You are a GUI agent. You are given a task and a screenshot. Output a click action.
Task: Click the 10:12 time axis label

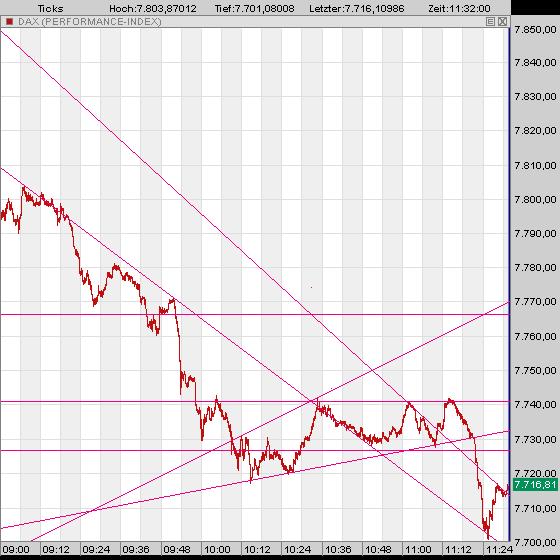(257, 549)
